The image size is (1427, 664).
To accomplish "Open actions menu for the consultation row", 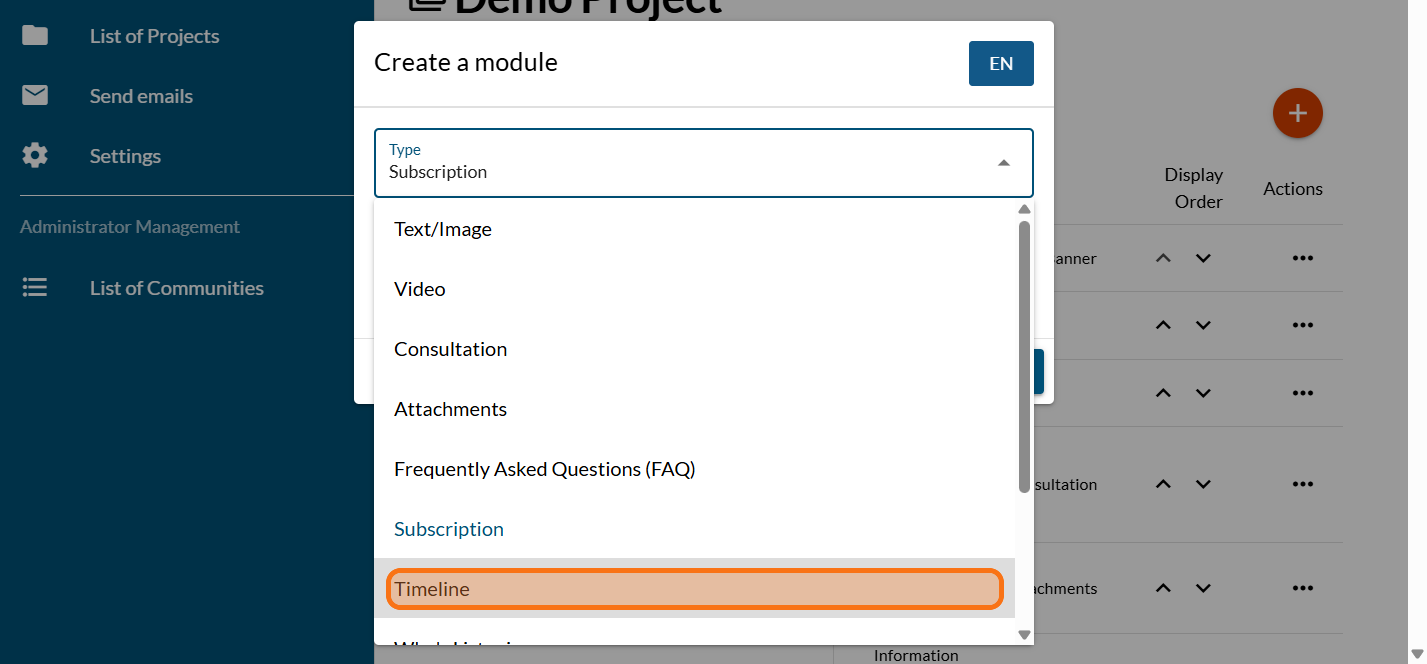I will click(x=1301, y=484).
